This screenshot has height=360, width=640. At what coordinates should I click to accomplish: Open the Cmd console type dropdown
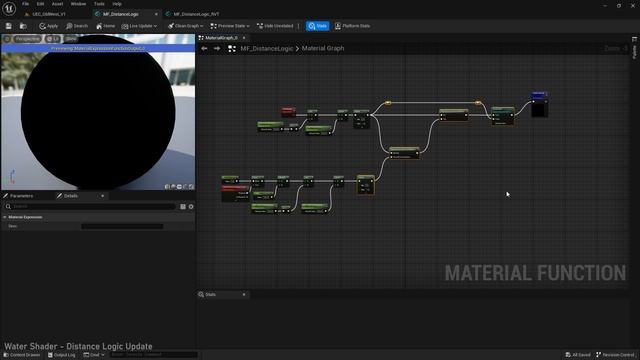coord(94,355)
